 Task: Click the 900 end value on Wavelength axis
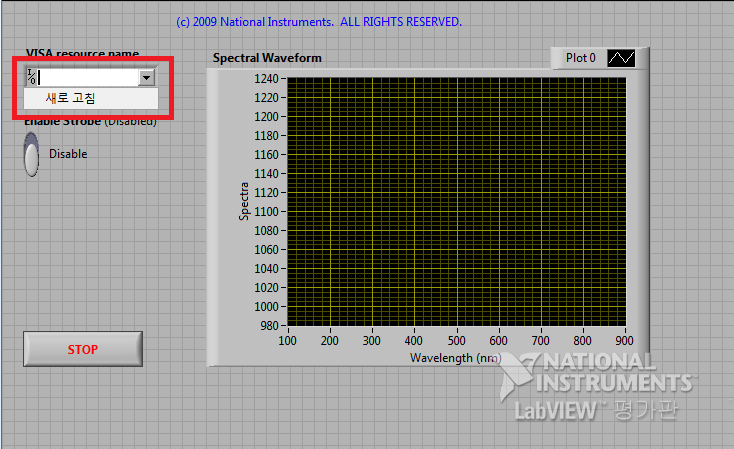(x=626, y=340)
